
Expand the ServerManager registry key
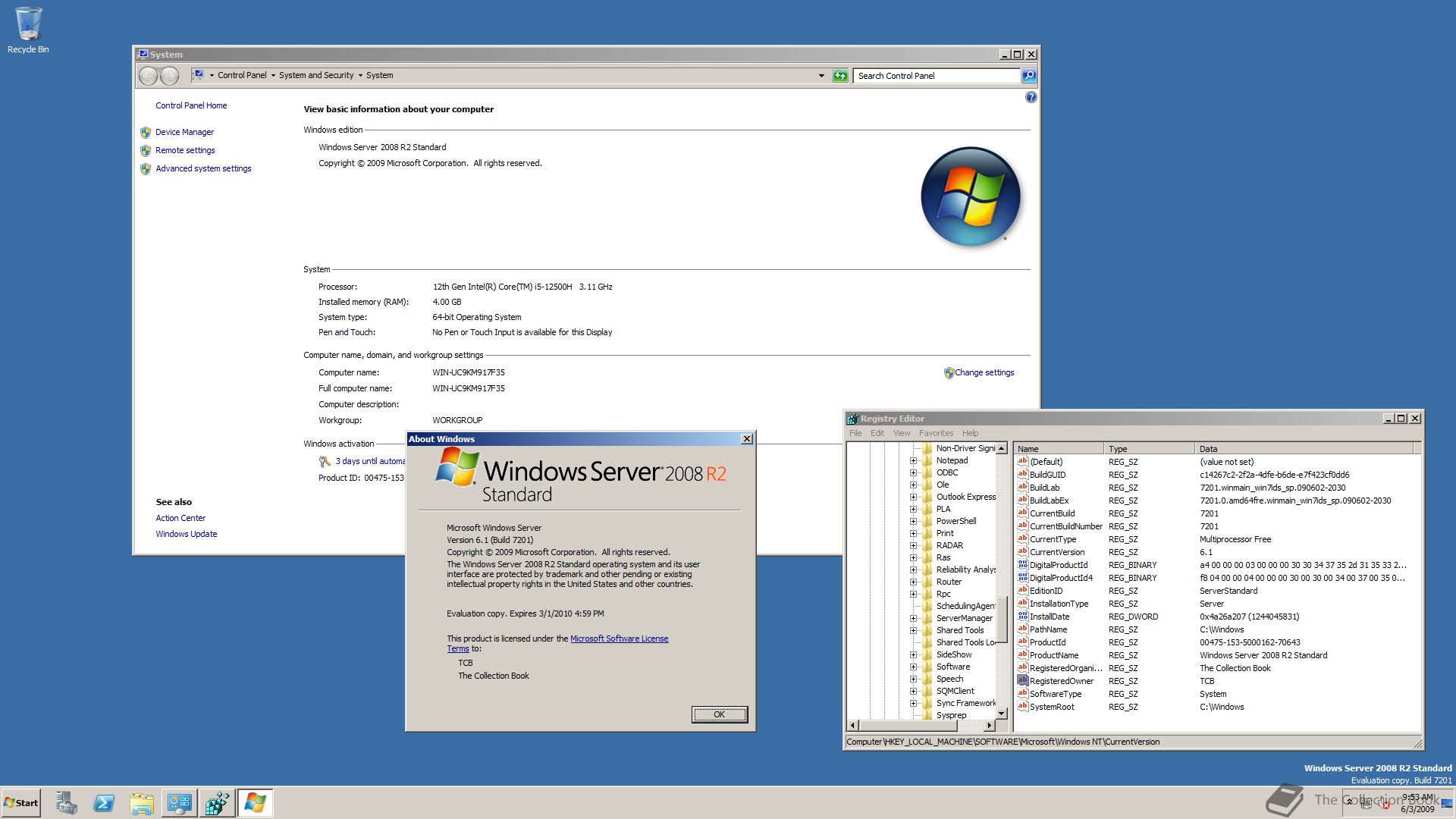(x=913, y=618)
